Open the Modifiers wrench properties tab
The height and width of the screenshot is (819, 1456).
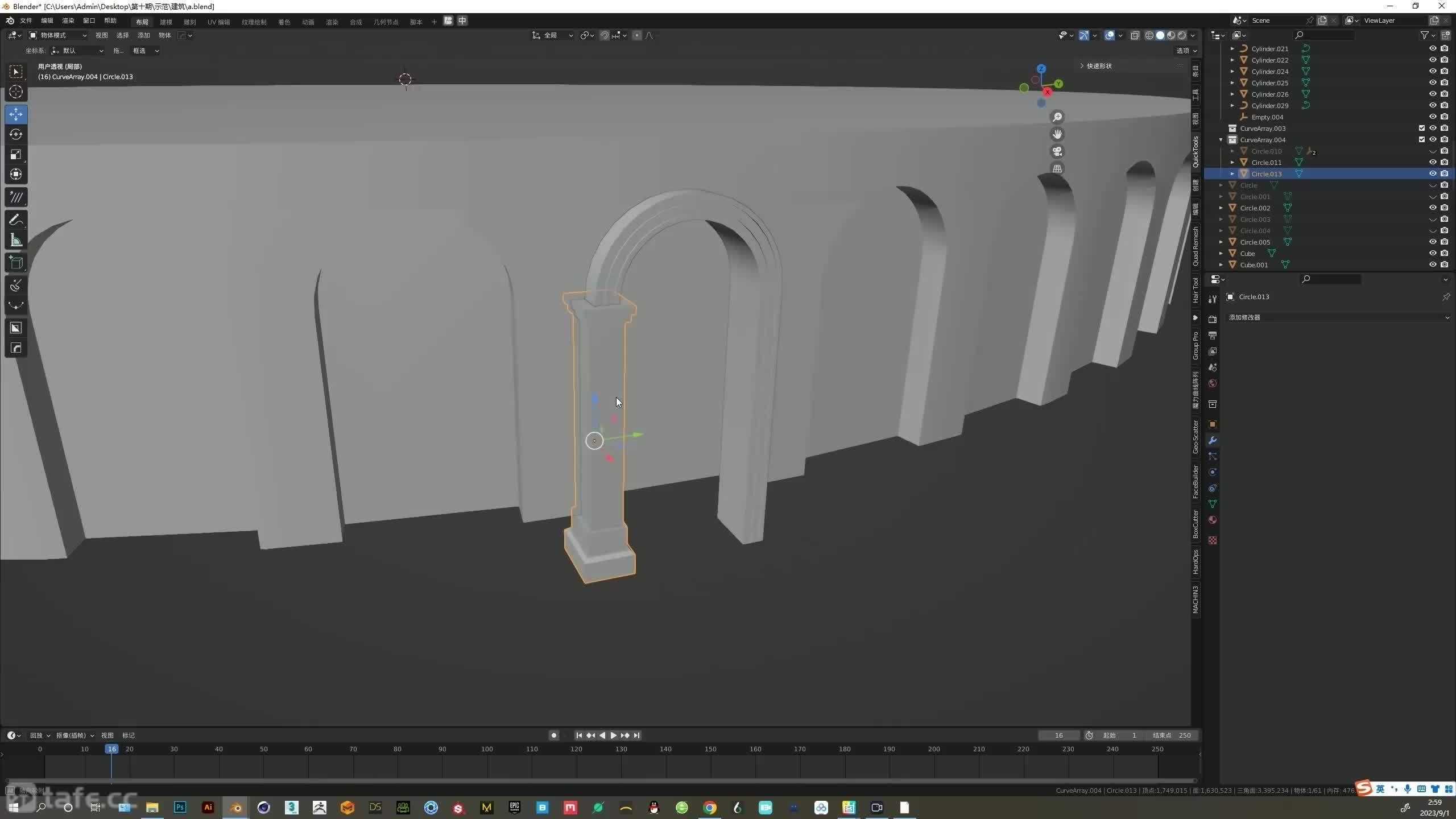coord(1213,440)
